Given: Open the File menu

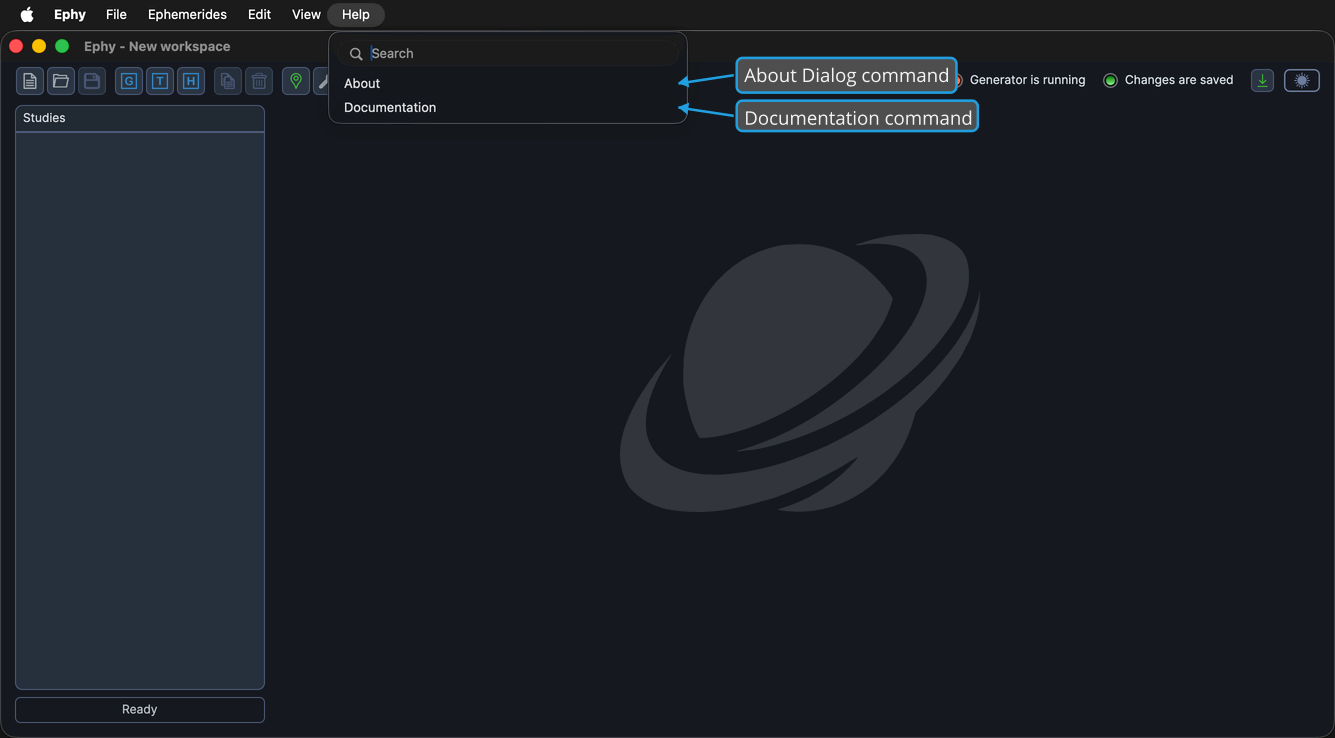Looking at the screenshot, I should coord(116,14).
